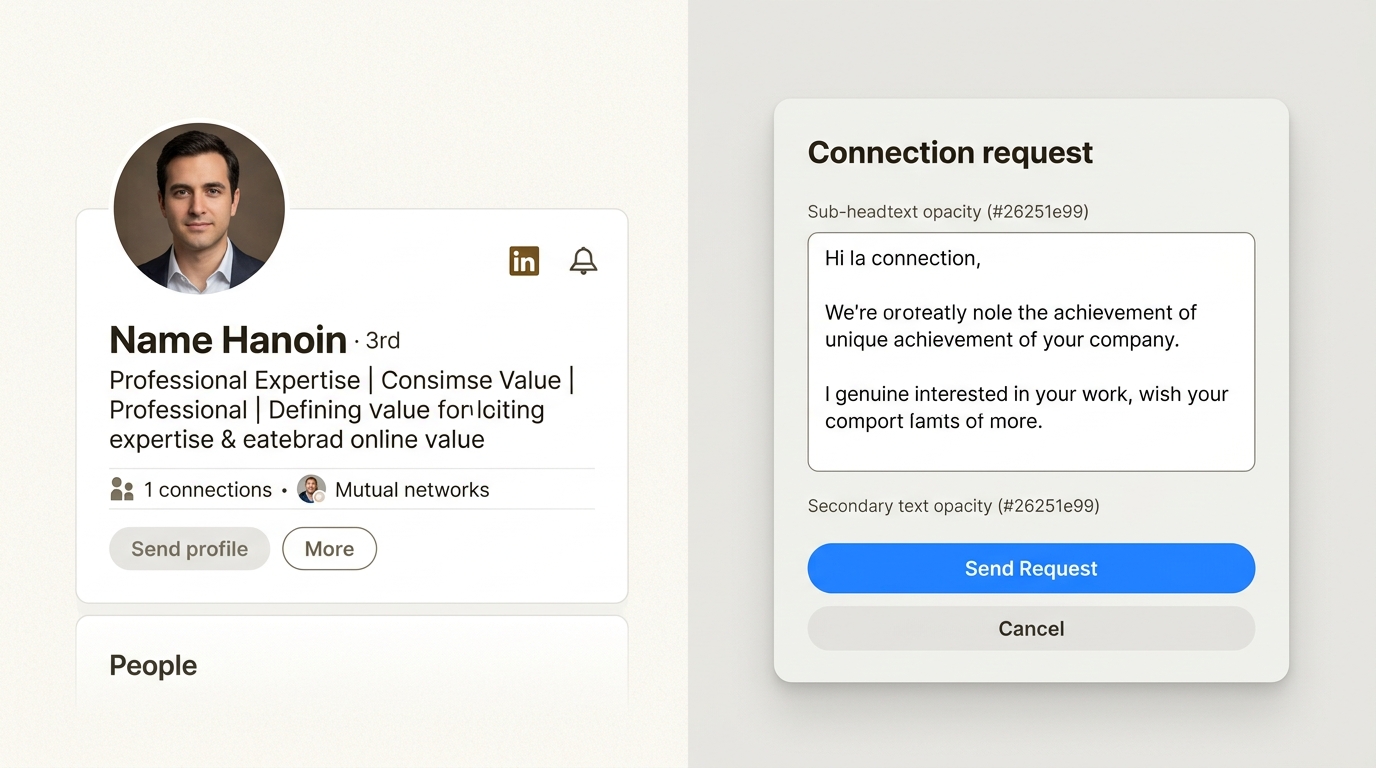Open notifications via the bell icon

click(x=583, y=260)
